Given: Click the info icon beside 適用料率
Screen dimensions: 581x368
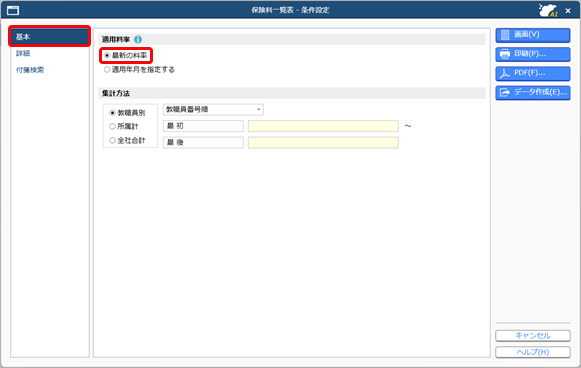Looking at the screenshot, I should [138, 39].
